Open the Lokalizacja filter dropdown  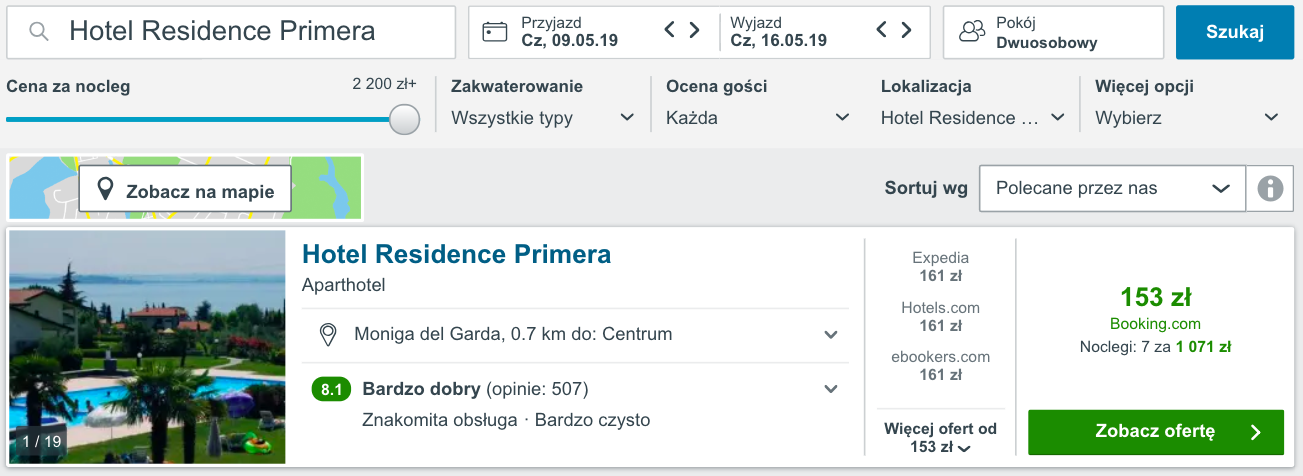click(x=972, y=118)
